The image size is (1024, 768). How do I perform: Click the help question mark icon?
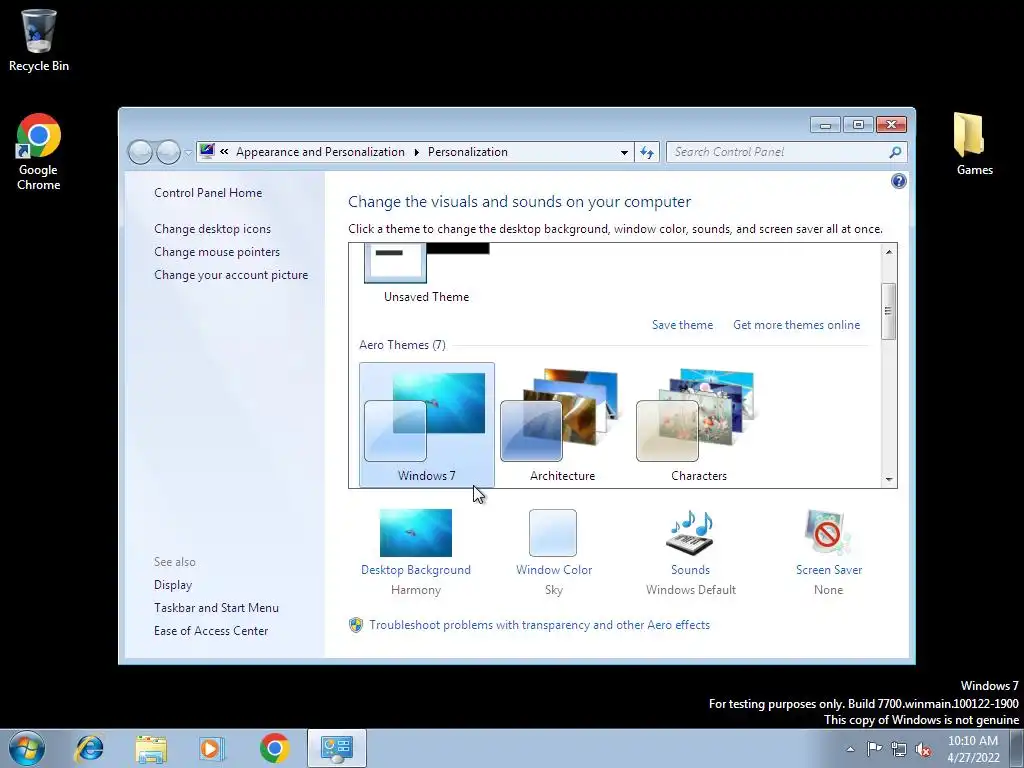point(899,182)
